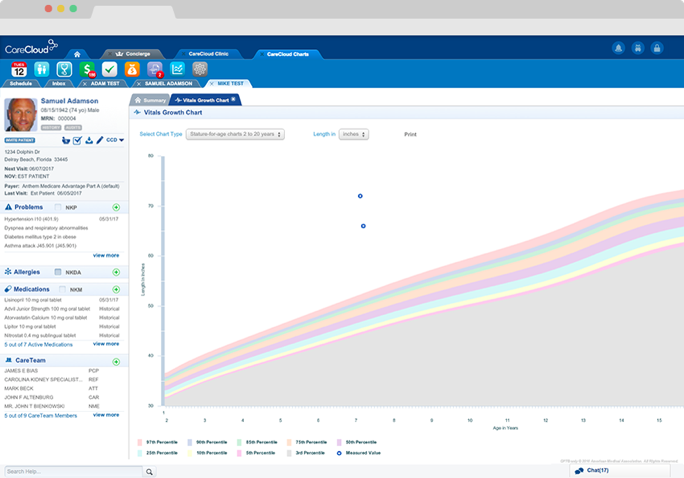This screenshot has height=478, width=684.
Task: Open the analytics line chart icon
Action: tap(178, 69)
